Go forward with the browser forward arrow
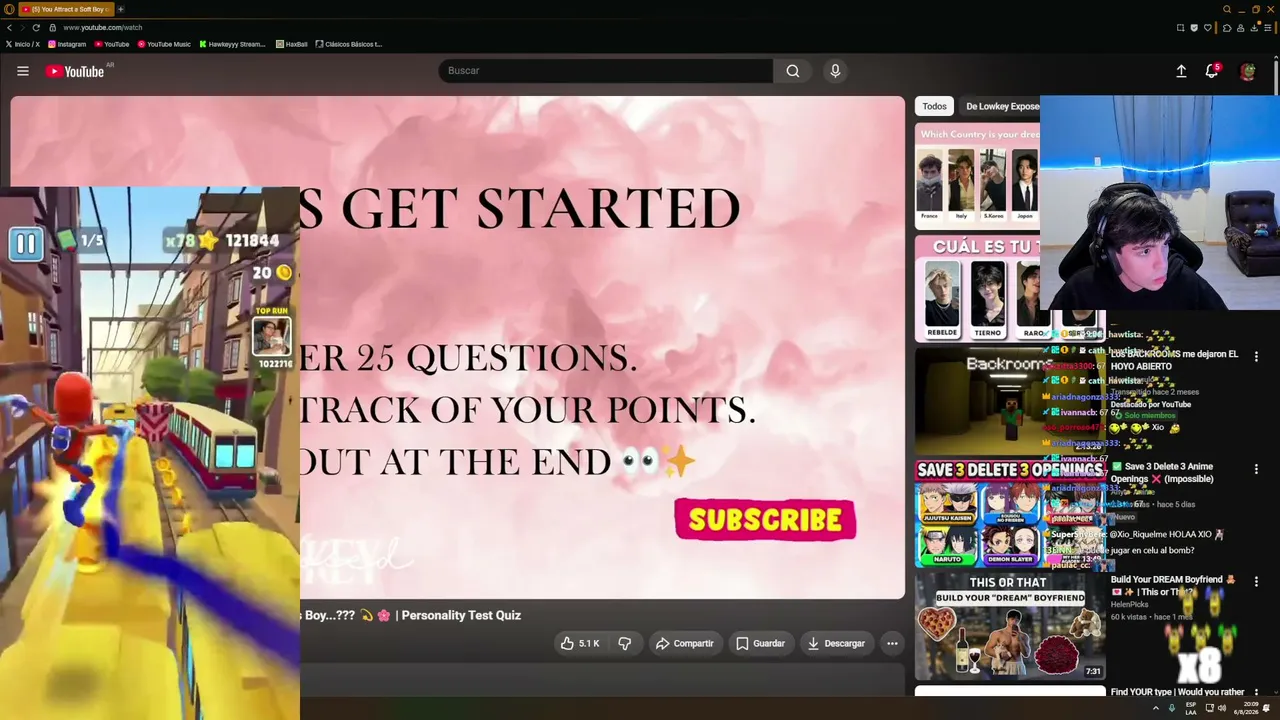 22,27
